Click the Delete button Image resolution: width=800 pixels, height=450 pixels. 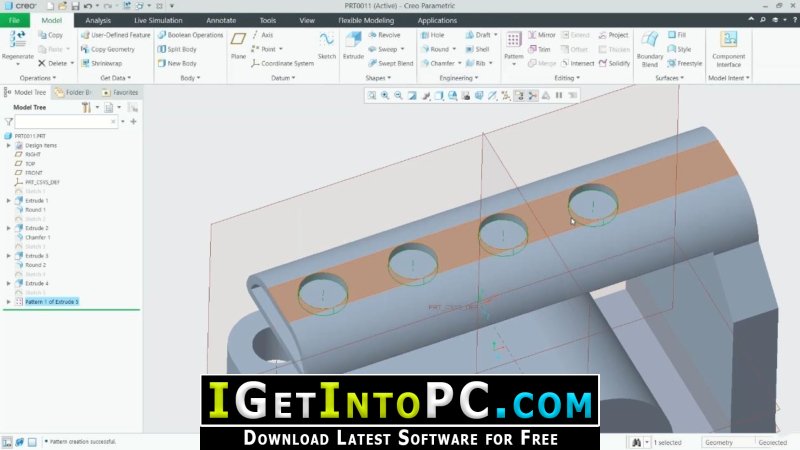tap(53, 64)
